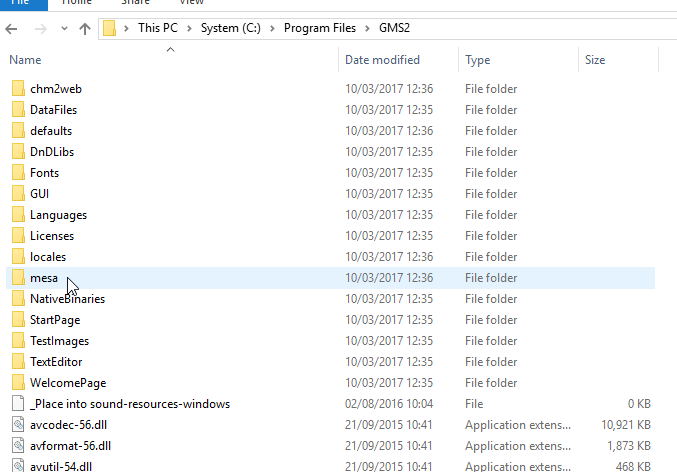Select the Languages folder icon
Image resolution: width=677 pixels, height=472 pixels.
click(x=18, y=215)
